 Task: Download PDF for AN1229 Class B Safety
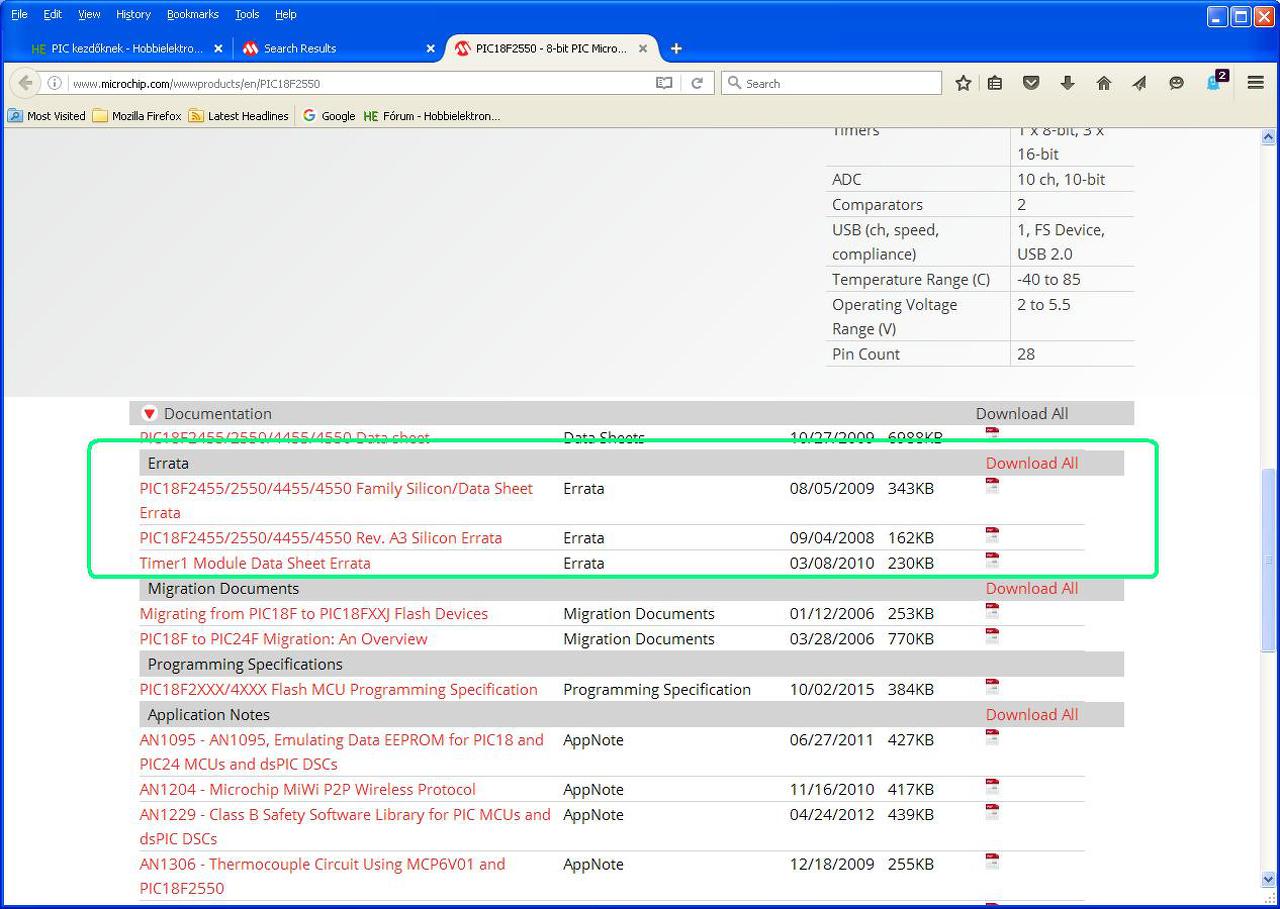pyautogui.click(x=992, y=812)
